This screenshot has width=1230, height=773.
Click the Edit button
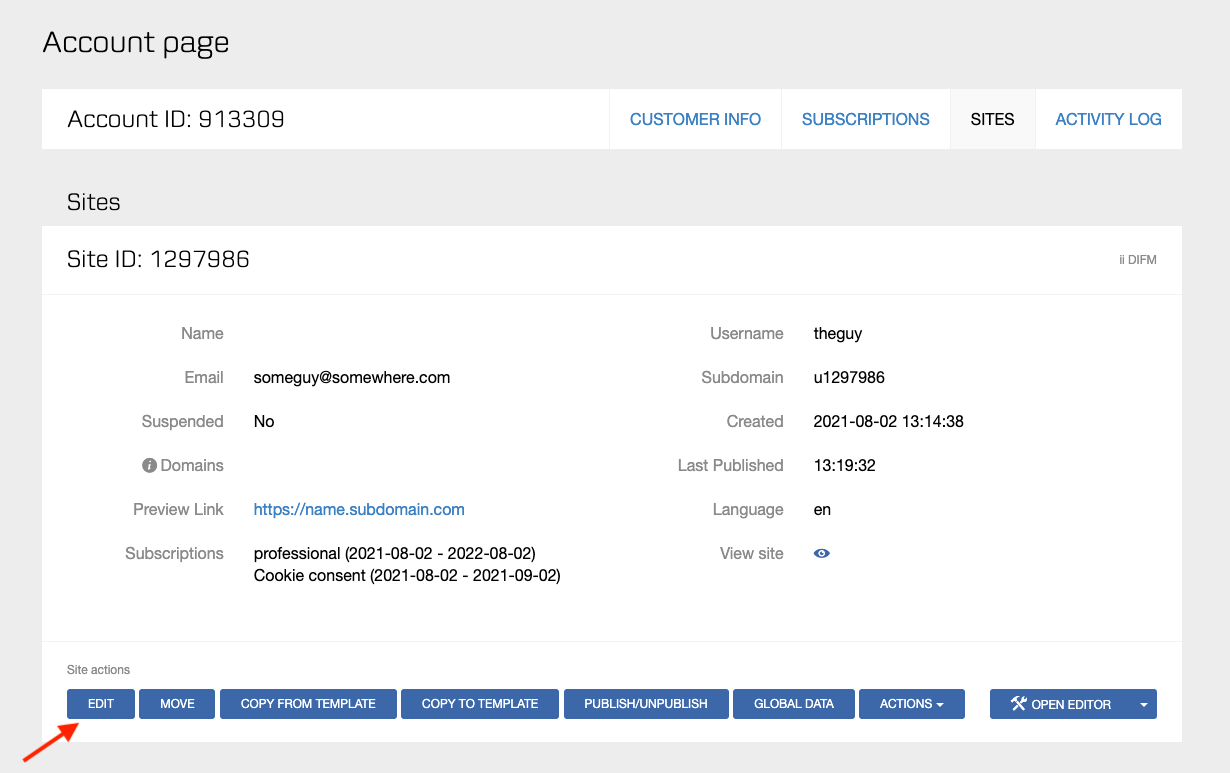click(x=101, y=704)
